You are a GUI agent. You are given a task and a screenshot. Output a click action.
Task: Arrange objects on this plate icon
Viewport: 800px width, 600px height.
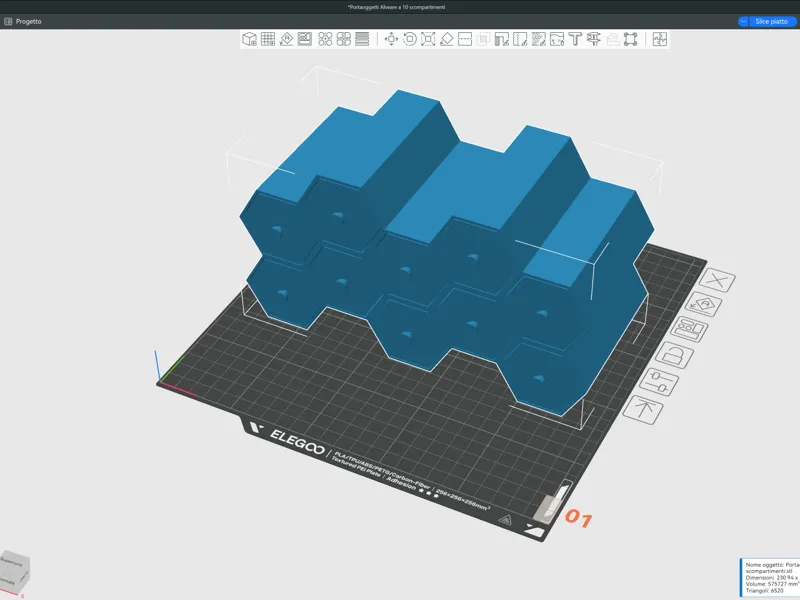(689, 329)
